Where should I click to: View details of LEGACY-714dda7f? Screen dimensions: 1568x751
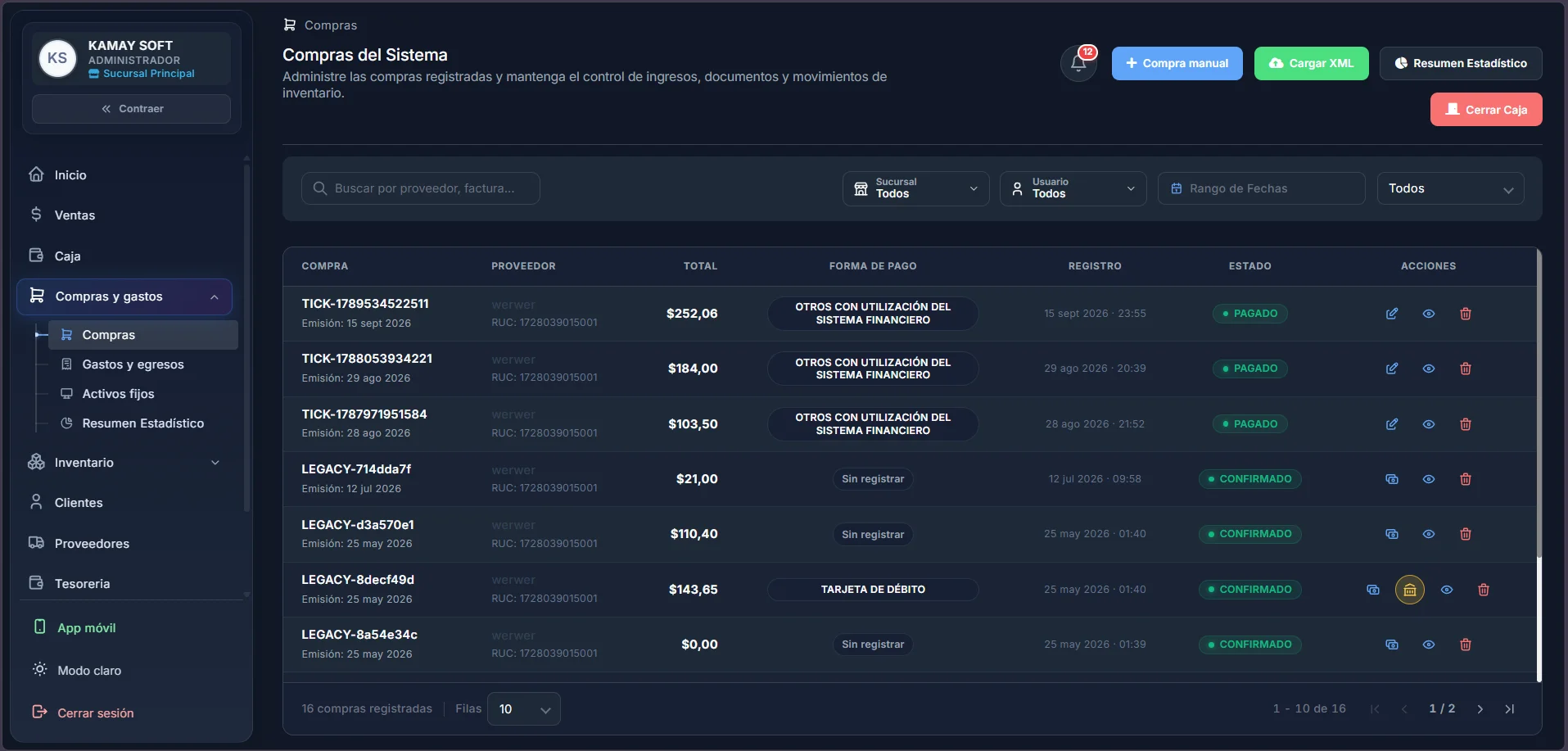pyautogui.click(x=1428, y=479)
